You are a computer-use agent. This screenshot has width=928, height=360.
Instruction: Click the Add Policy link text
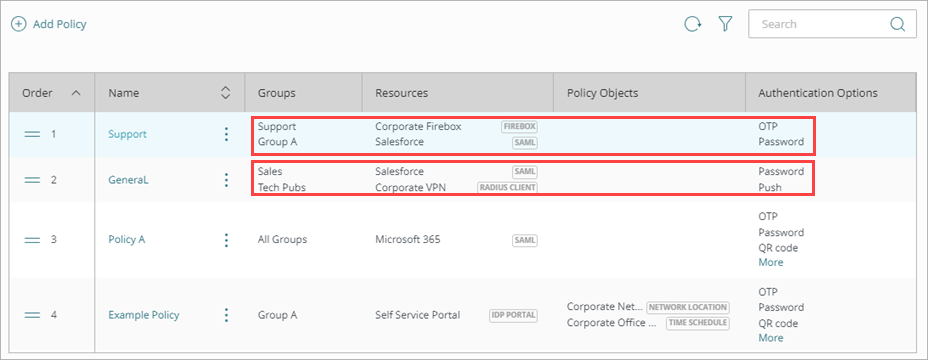pyautogui.click(x=60, y=24)
